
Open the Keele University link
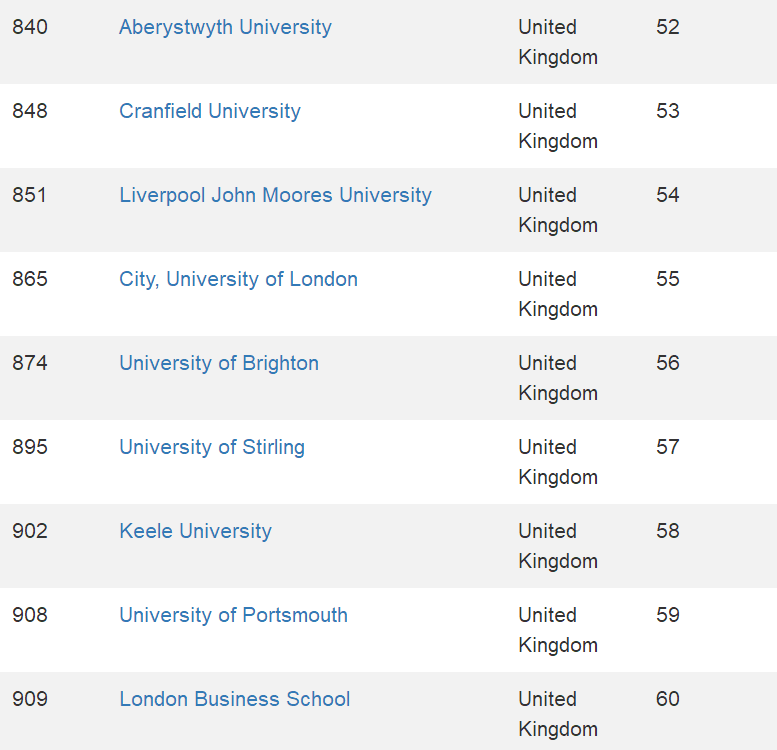coord(195,531)
